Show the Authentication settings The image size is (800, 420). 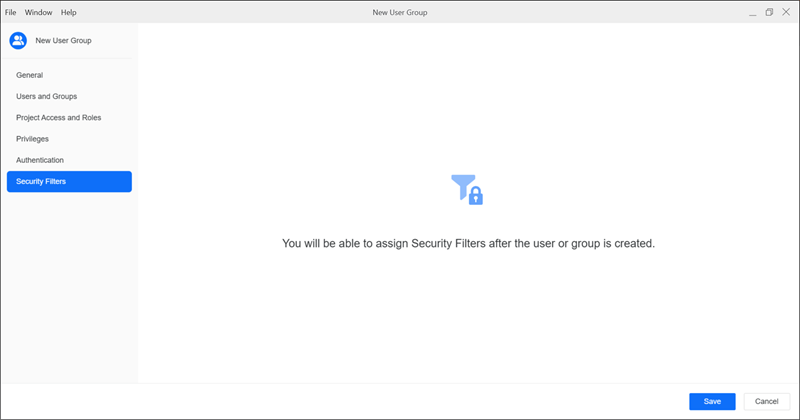[40, 160]
